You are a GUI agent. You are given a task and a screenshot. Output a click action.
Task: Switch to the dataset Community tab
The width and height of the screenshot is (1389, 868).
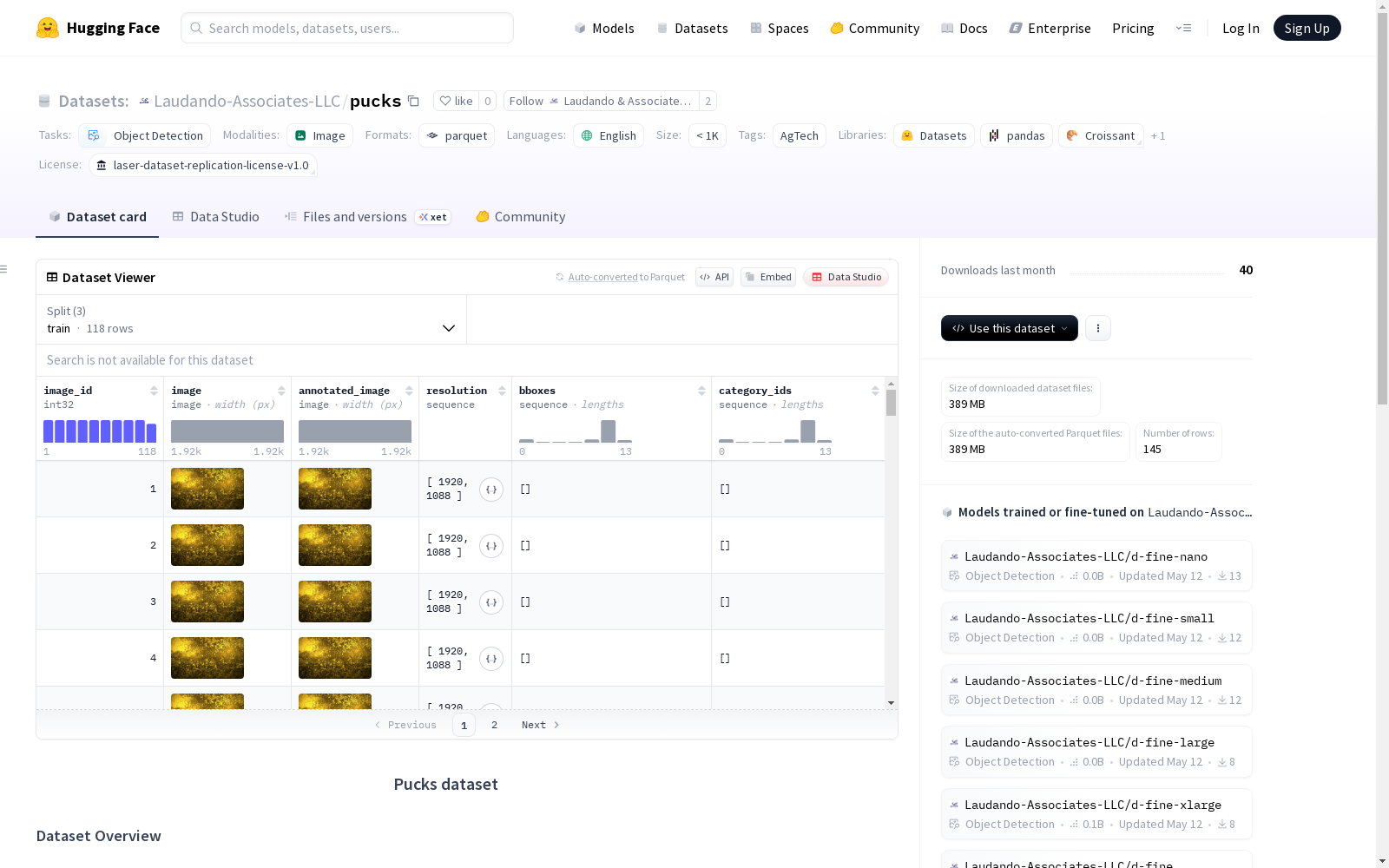pos(521,217)
